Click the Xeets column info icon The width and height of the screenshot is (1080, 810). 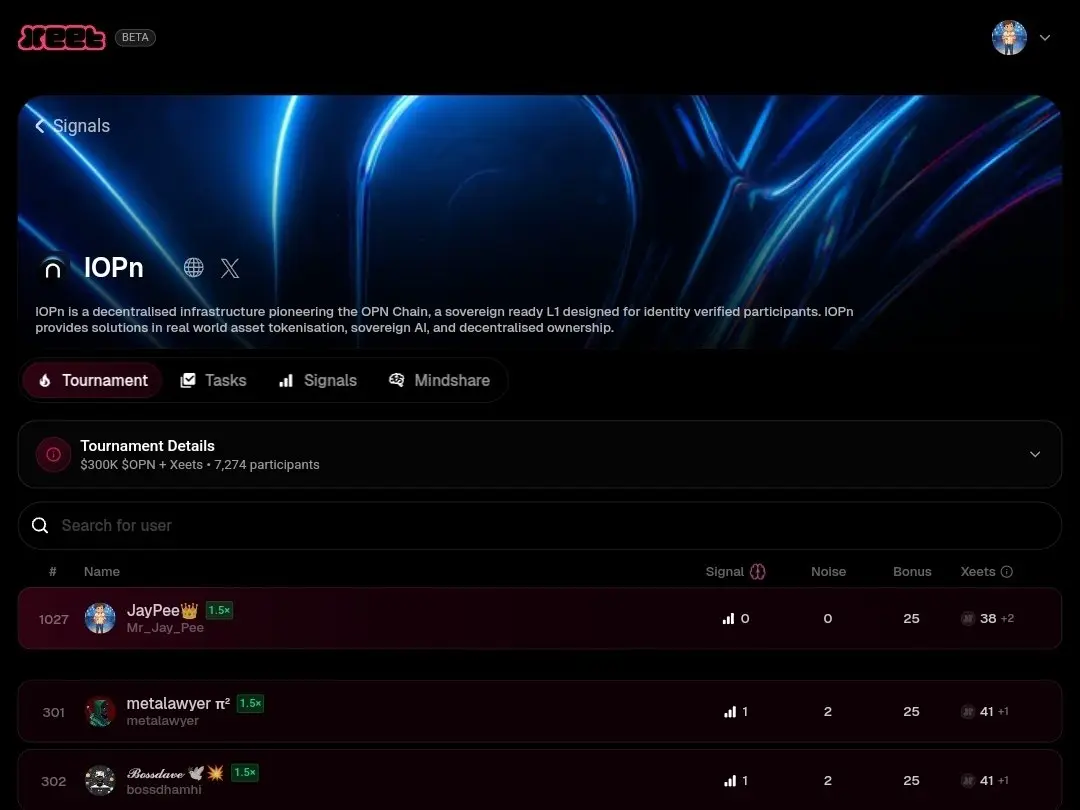1006,572
